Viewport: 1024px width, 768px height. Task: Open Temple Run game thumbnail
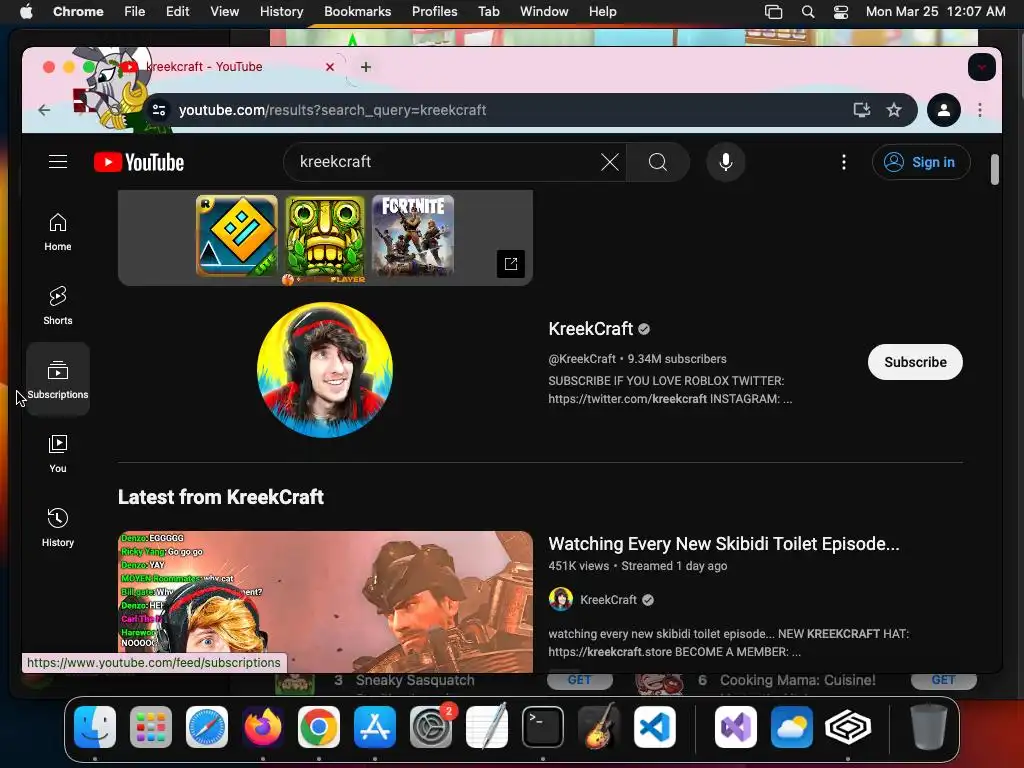tap(325, 238)
